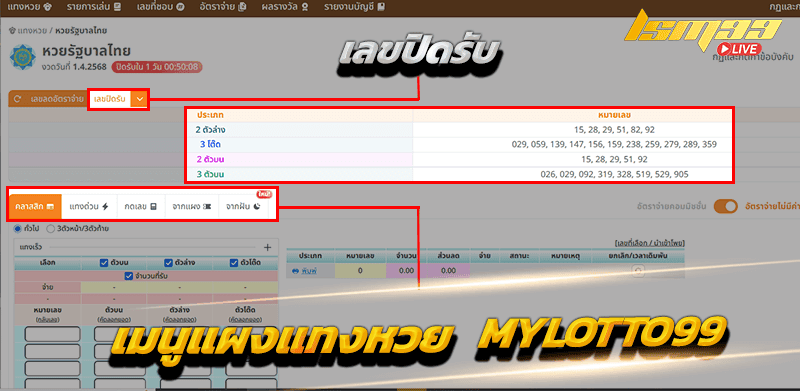Click the 3 ตัวบน numbers starting with 026, 029
Viewport: 800px width, 391px height.
point(614,175)
